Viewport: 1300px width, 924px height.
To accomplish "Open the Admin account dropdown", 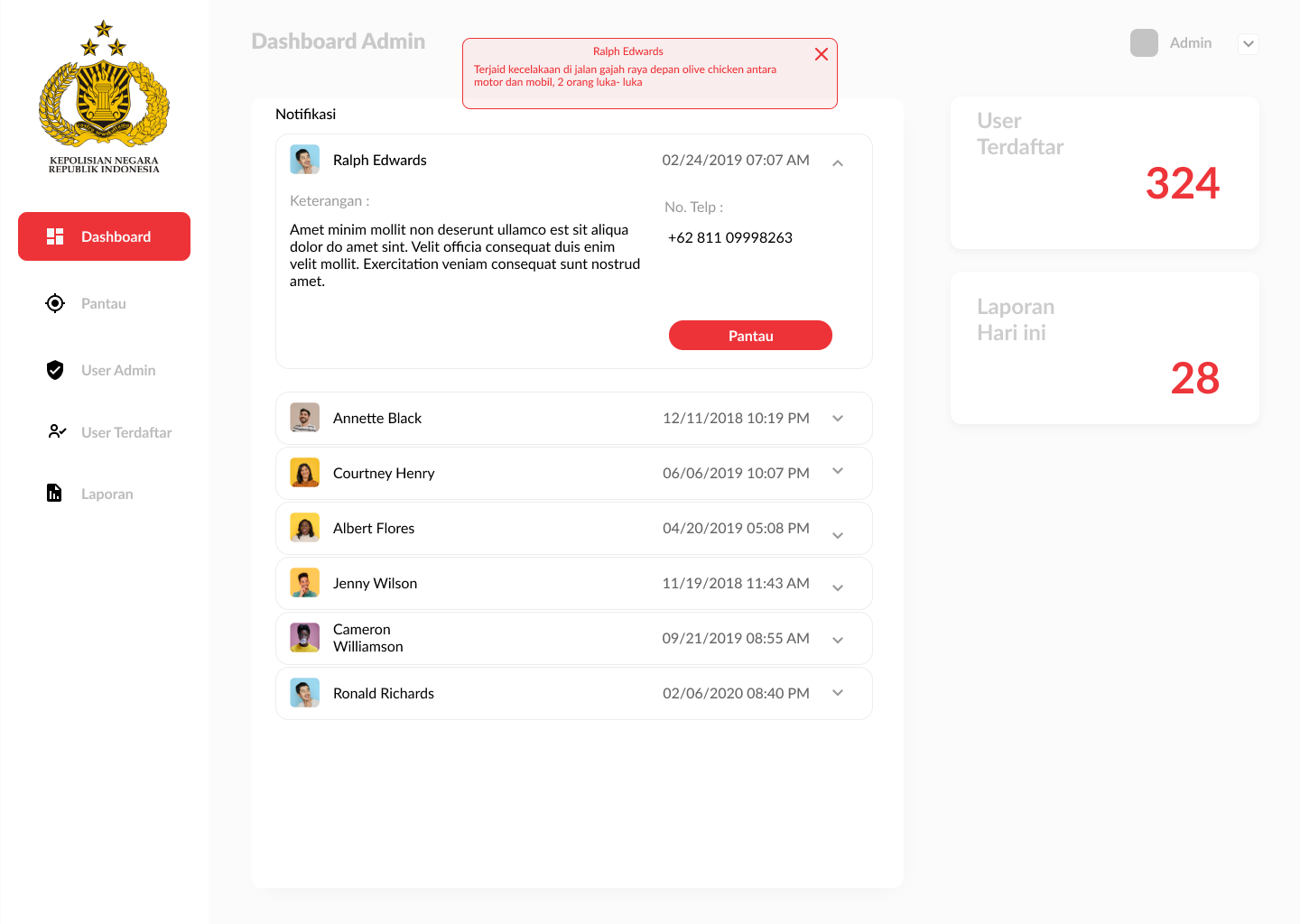I will (1248, 43).
